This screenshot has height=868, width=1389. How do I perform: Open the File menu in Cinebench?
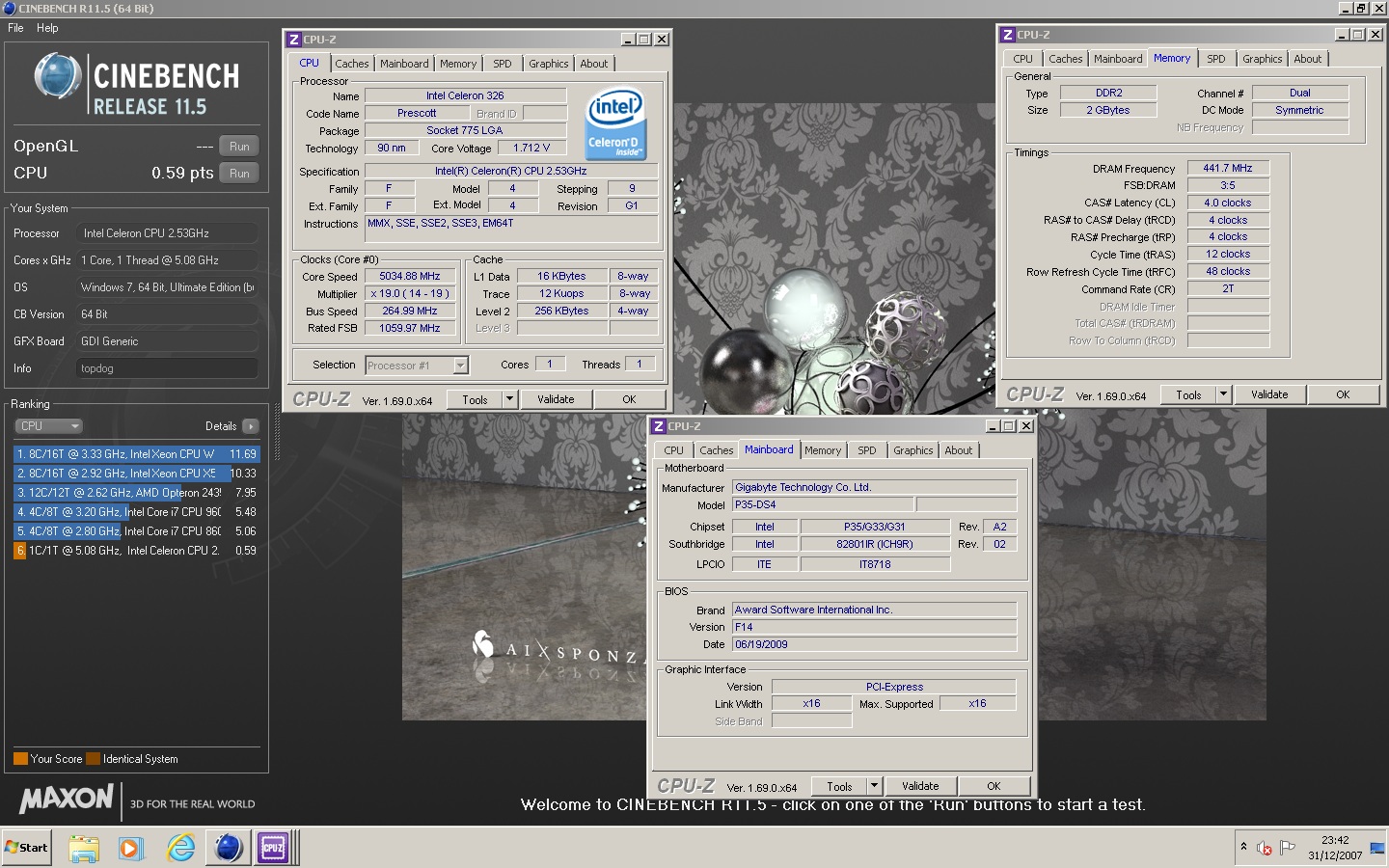tap(15, 28)
